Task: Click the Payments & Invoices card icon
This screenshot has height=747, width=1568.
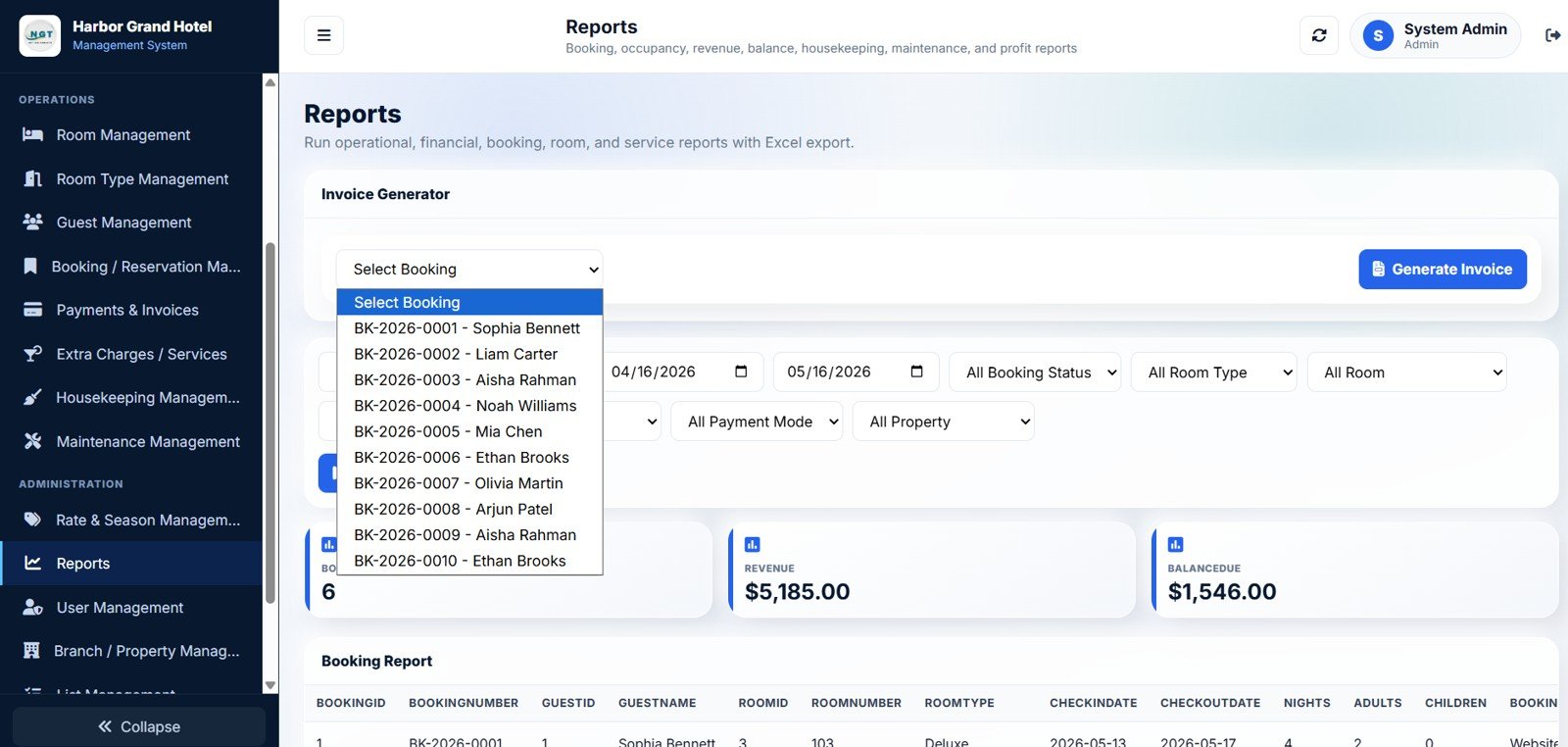Action: tap(32, 310)
